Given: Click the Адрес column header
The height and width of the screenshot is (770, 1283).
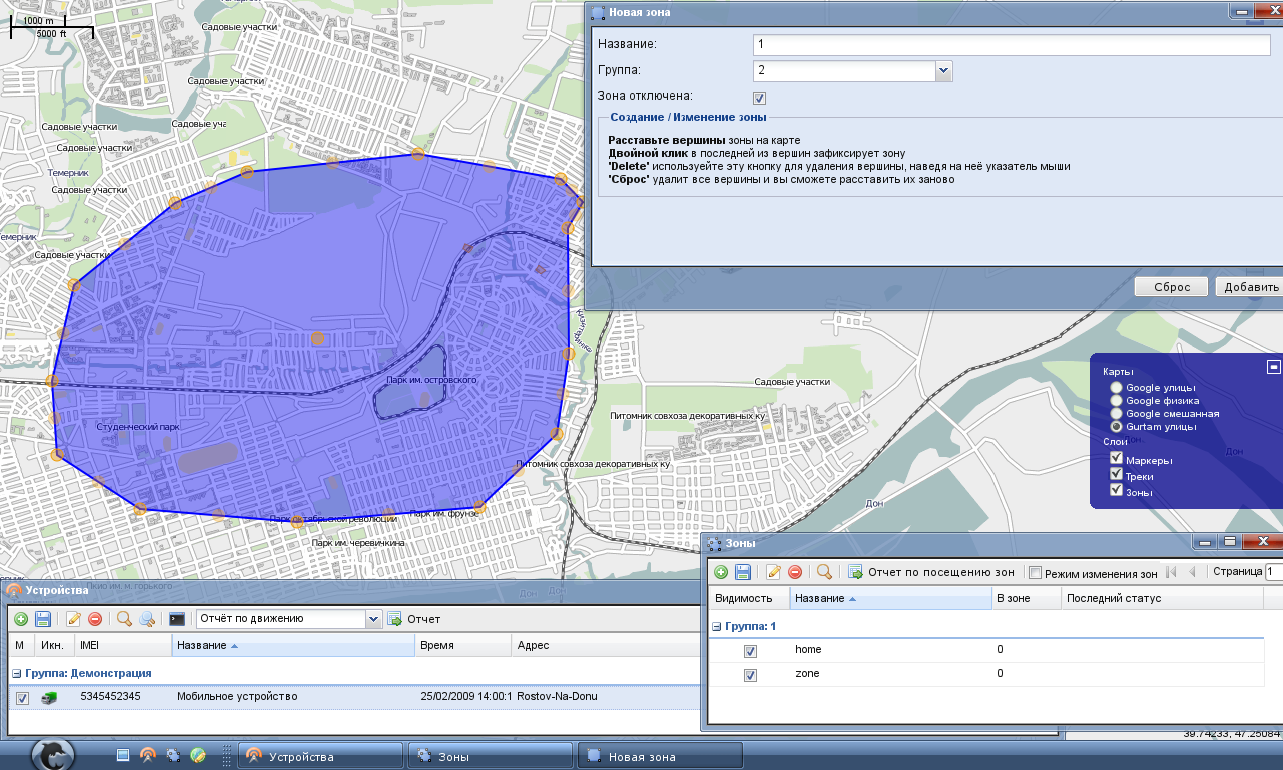Looking at the screenshot, I should pyautogui.click(x=606, y=645).
